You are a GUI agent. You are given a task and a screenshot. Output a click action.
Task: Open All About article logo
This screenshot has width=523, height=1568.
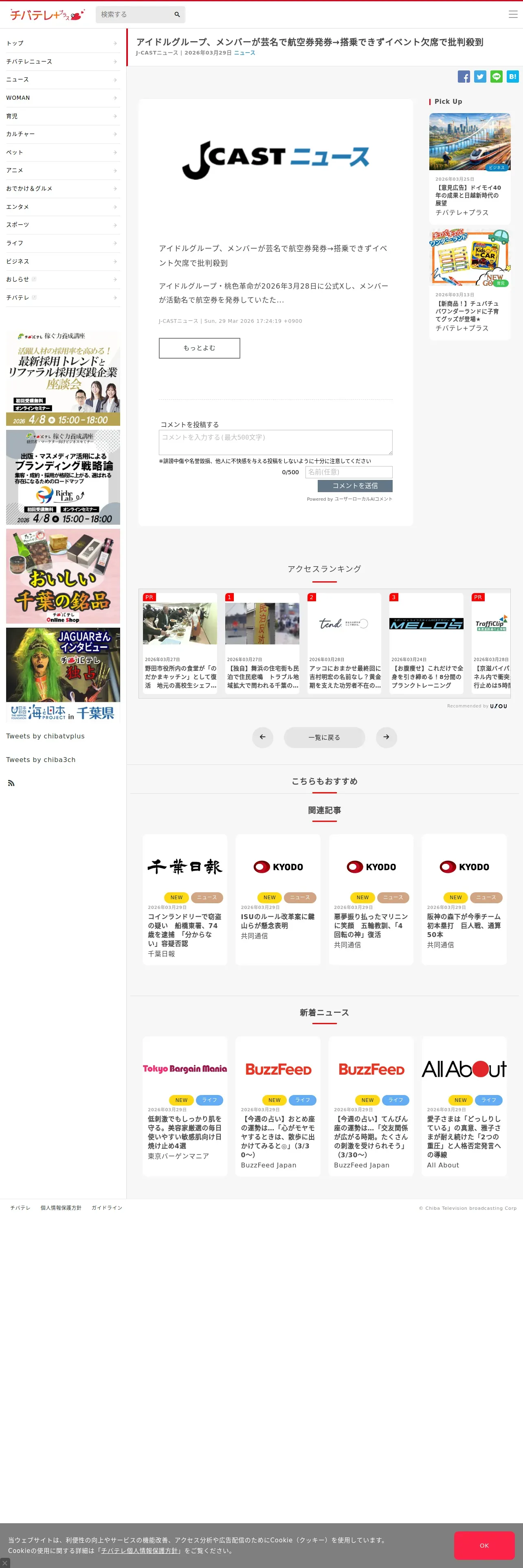click(464, 1069)
